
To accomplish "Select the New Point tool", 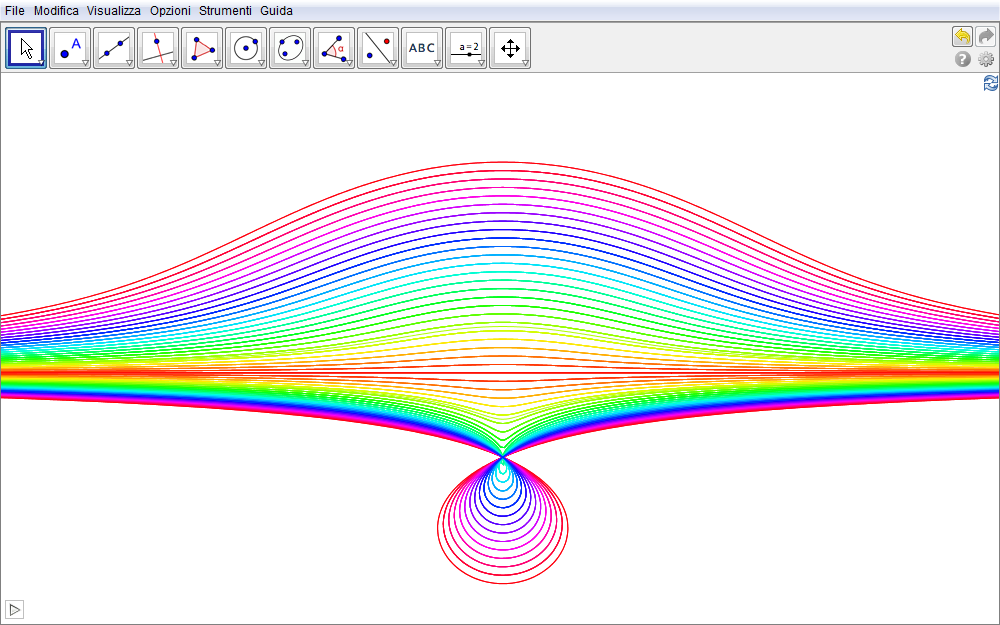I will click(x=70, y=47).
